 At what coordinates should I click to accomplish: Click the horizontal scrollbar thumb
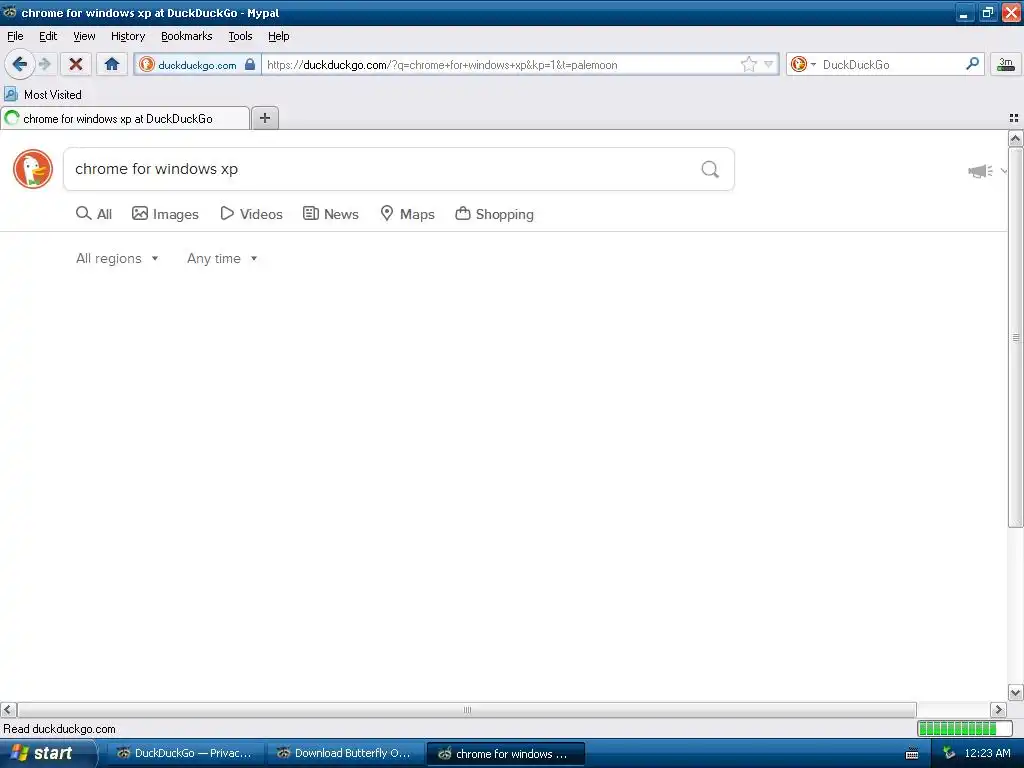[467, 710]
